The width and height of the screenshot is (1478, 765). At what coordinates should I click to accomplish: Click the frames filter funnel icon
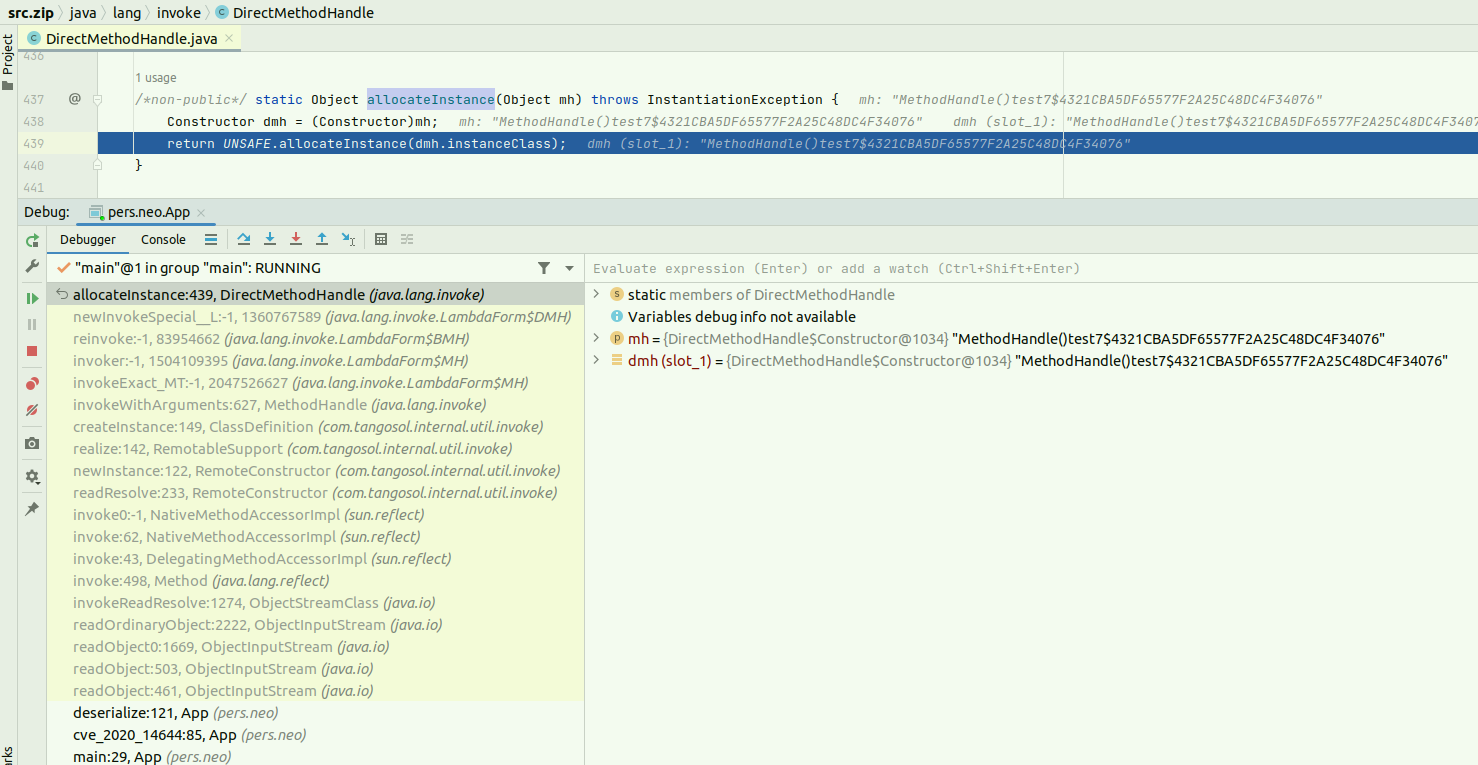point(544,268)
